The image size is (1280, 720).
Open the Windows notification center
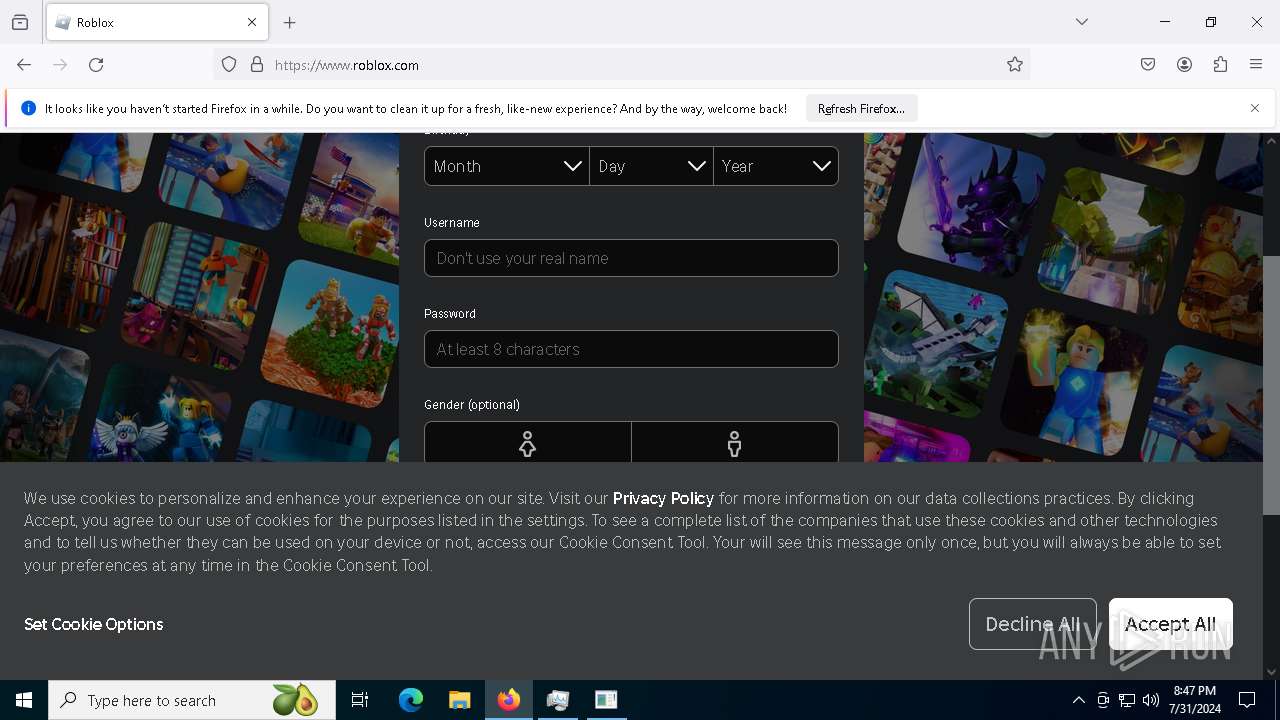click(1247, 700)
